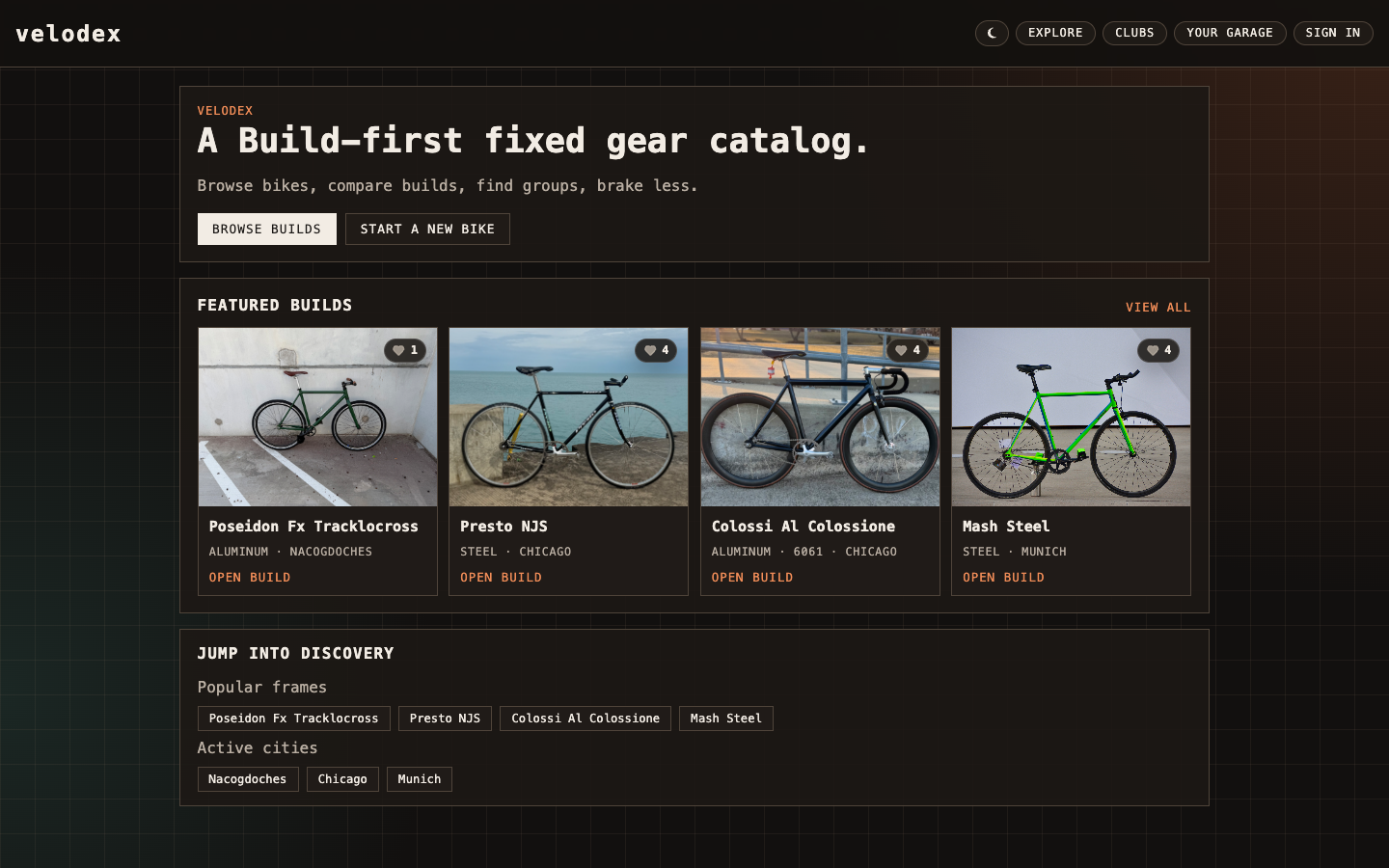
Task: Open the Colossi Al Colossione bike photo
Action: [x=820, y=417]
